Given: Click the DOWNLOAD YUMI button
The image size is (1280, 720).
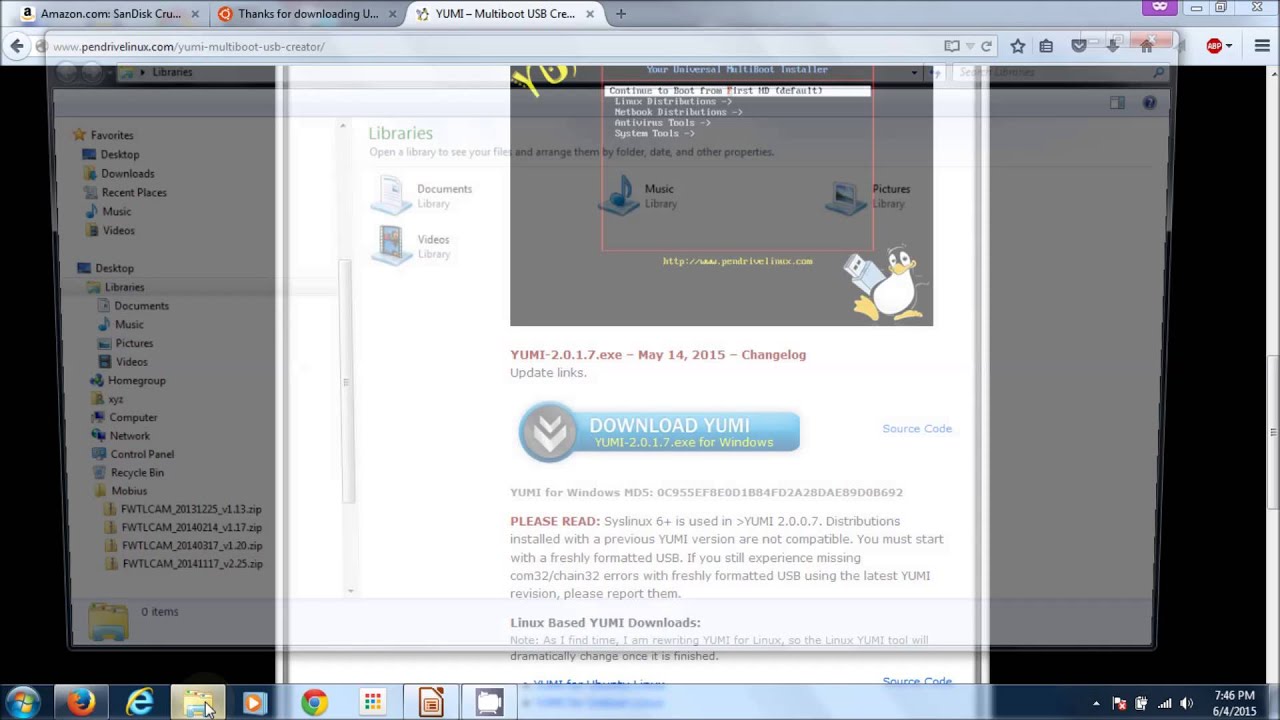Looking at the screenshot, I should [x=659, y=432].
